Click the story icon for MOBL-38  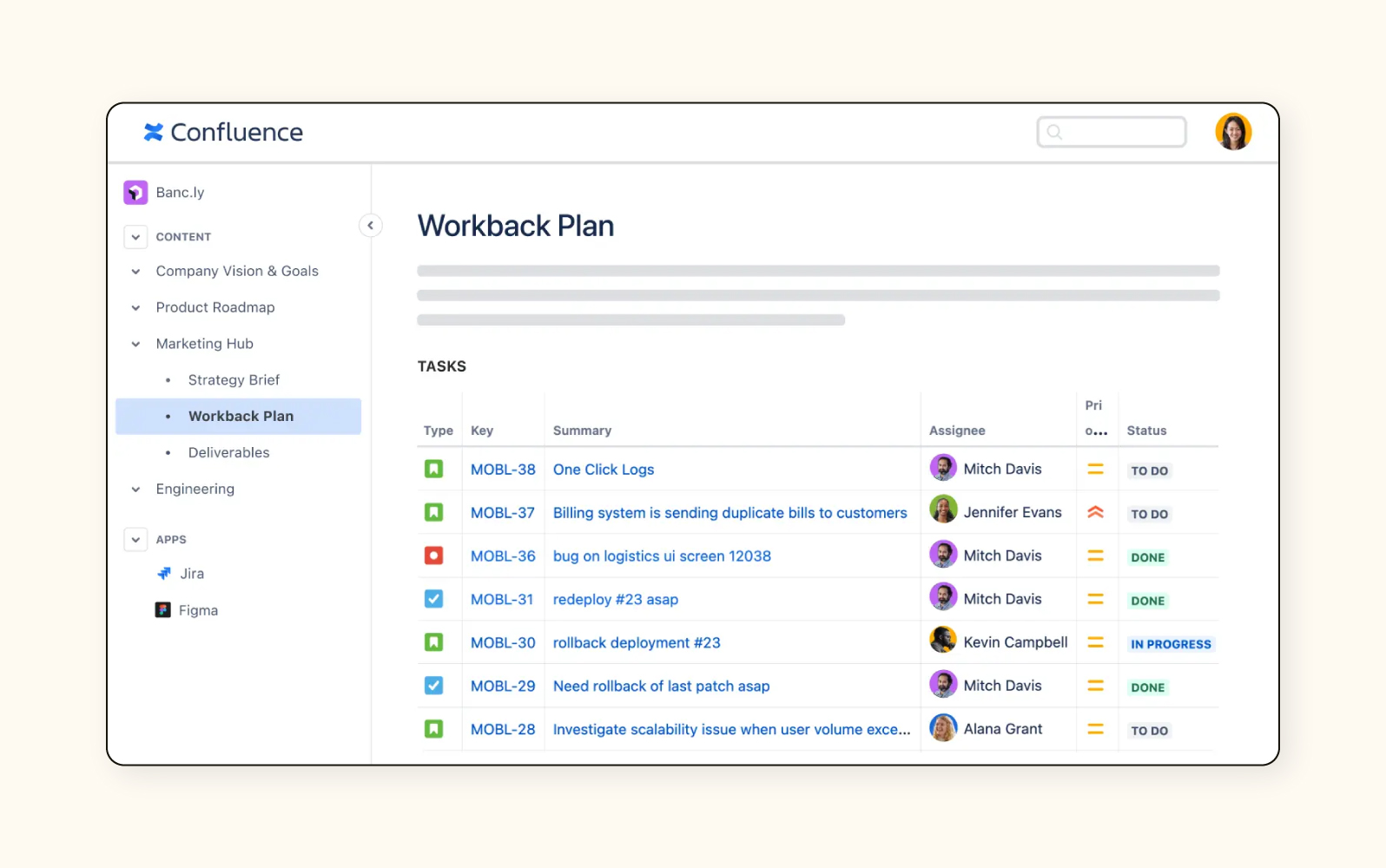(x=434, y=470)
